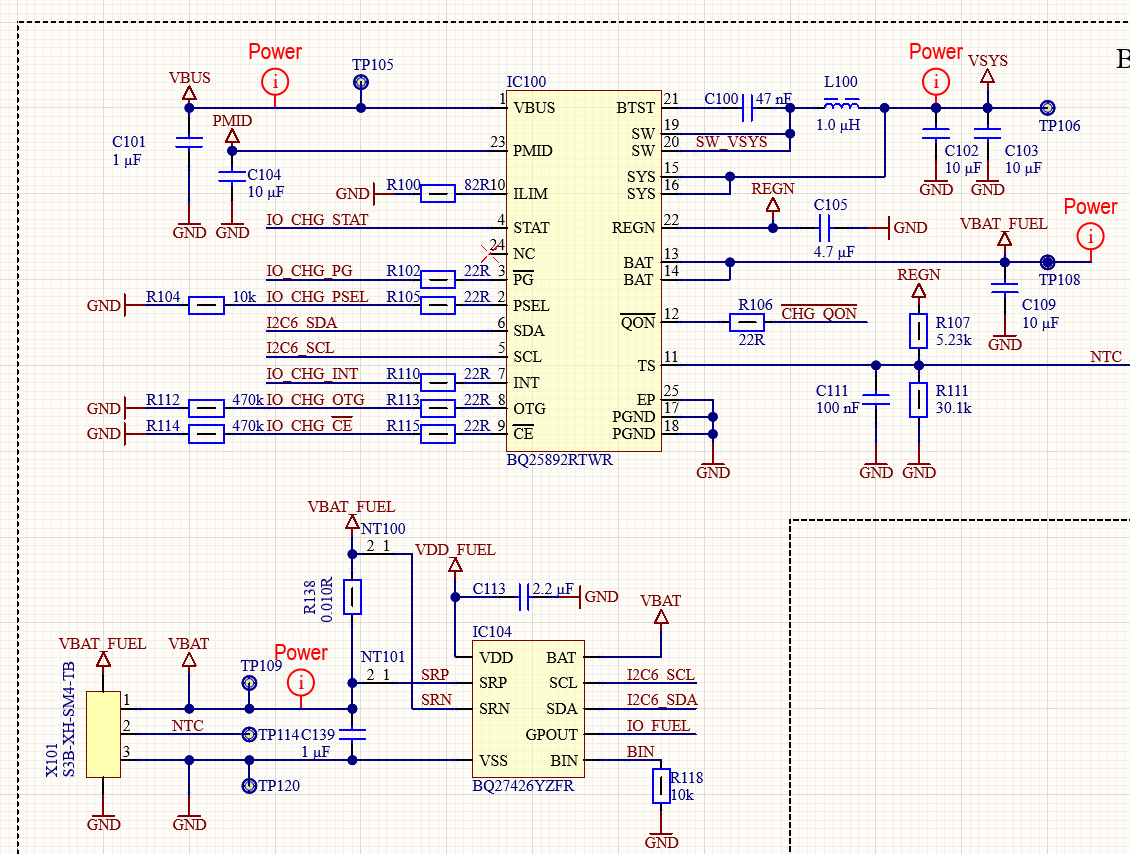Click the IO_CHG_INT net label

coord(312,374)
